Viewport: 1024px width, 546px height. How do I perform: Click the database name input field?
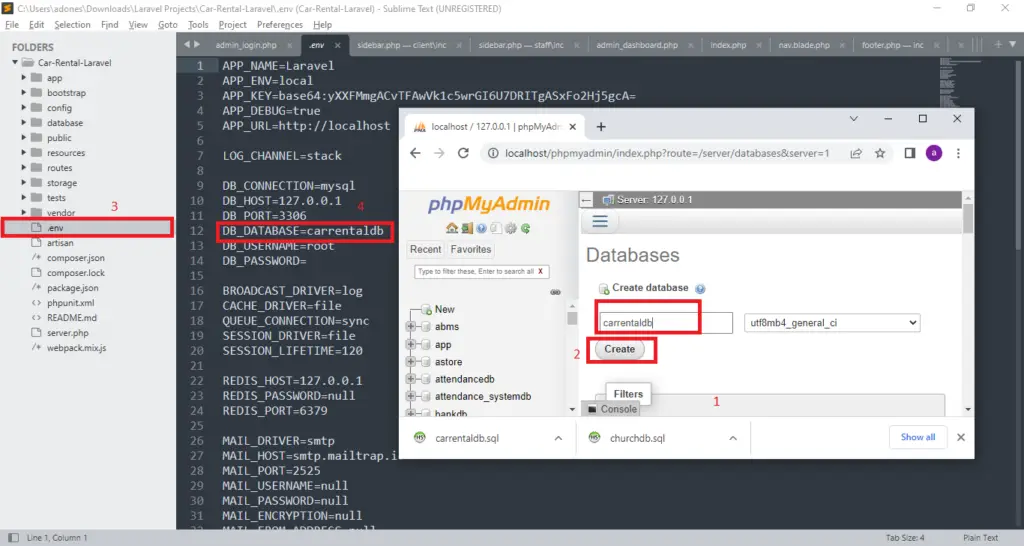click(665, 323)
